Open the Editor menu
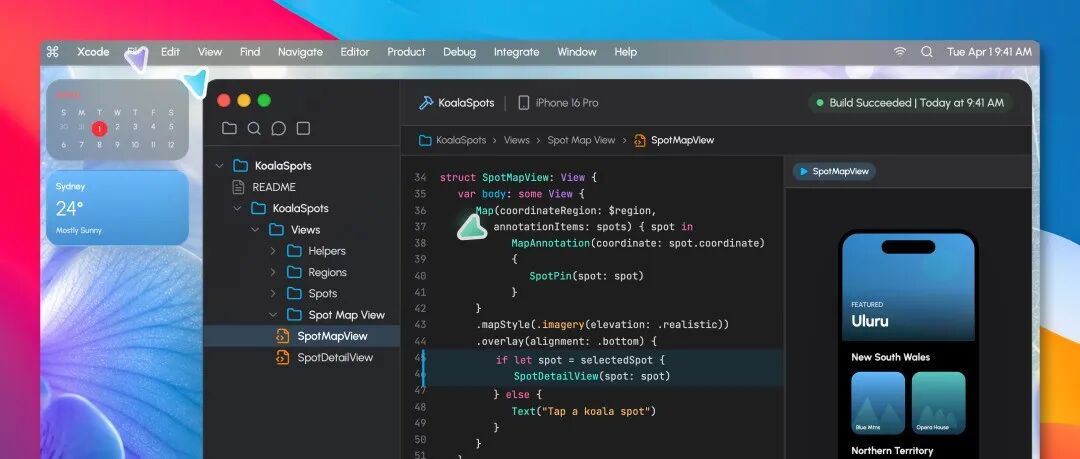Image resolution: width=1080 pixels, height=459 pixels. (355, 52)
